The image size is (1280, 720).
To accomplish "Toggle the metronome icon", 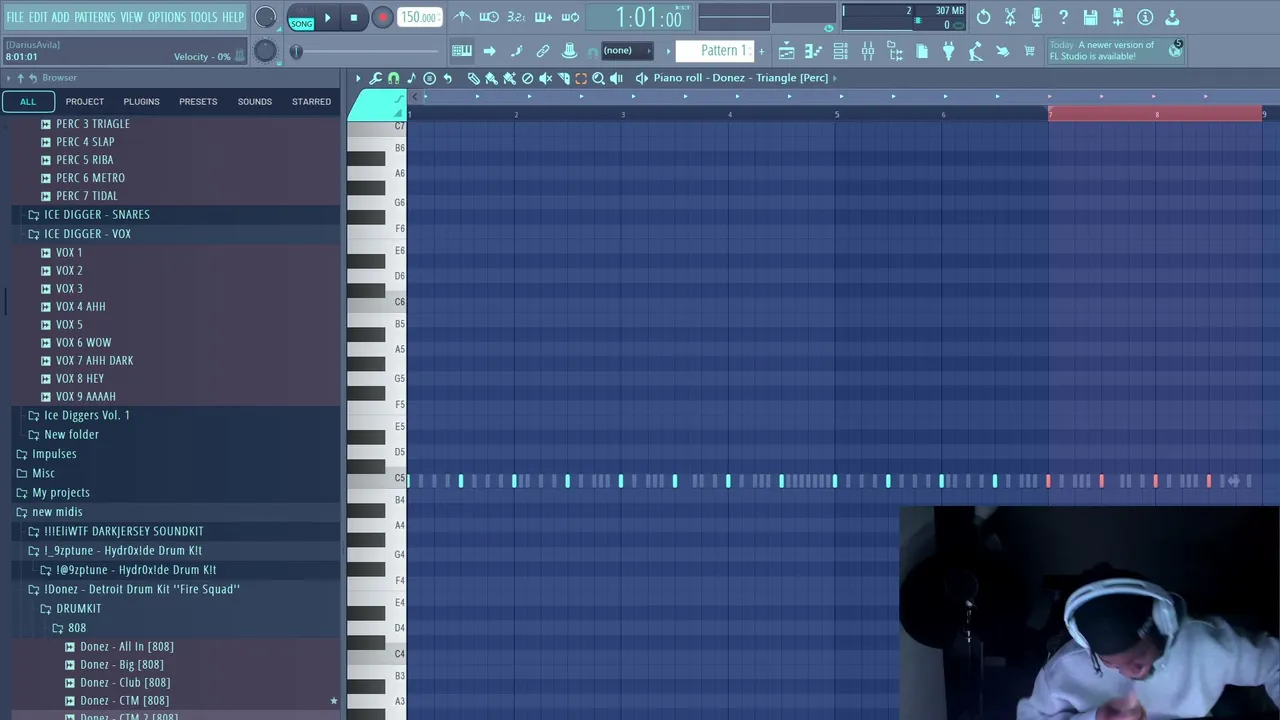I will click(462, 17).
